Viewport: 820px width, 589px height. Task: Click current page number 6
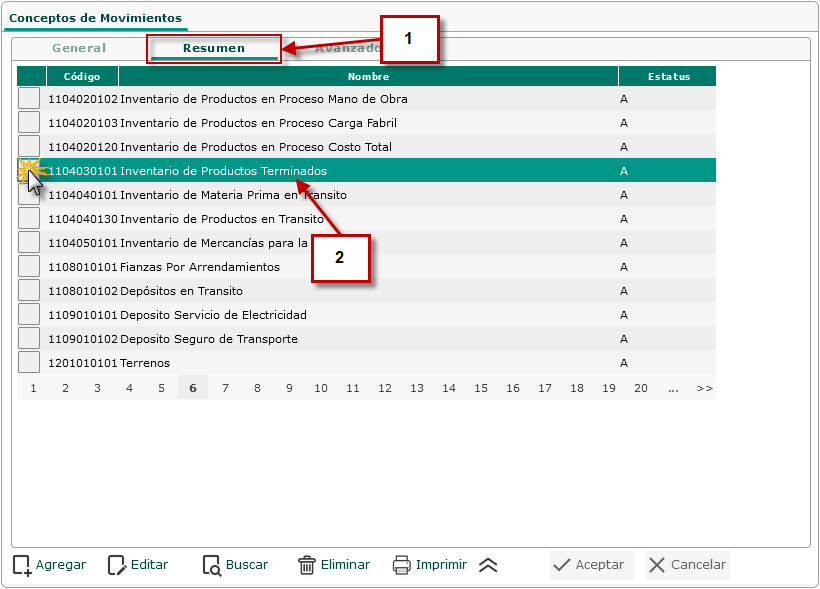[193, 388]
